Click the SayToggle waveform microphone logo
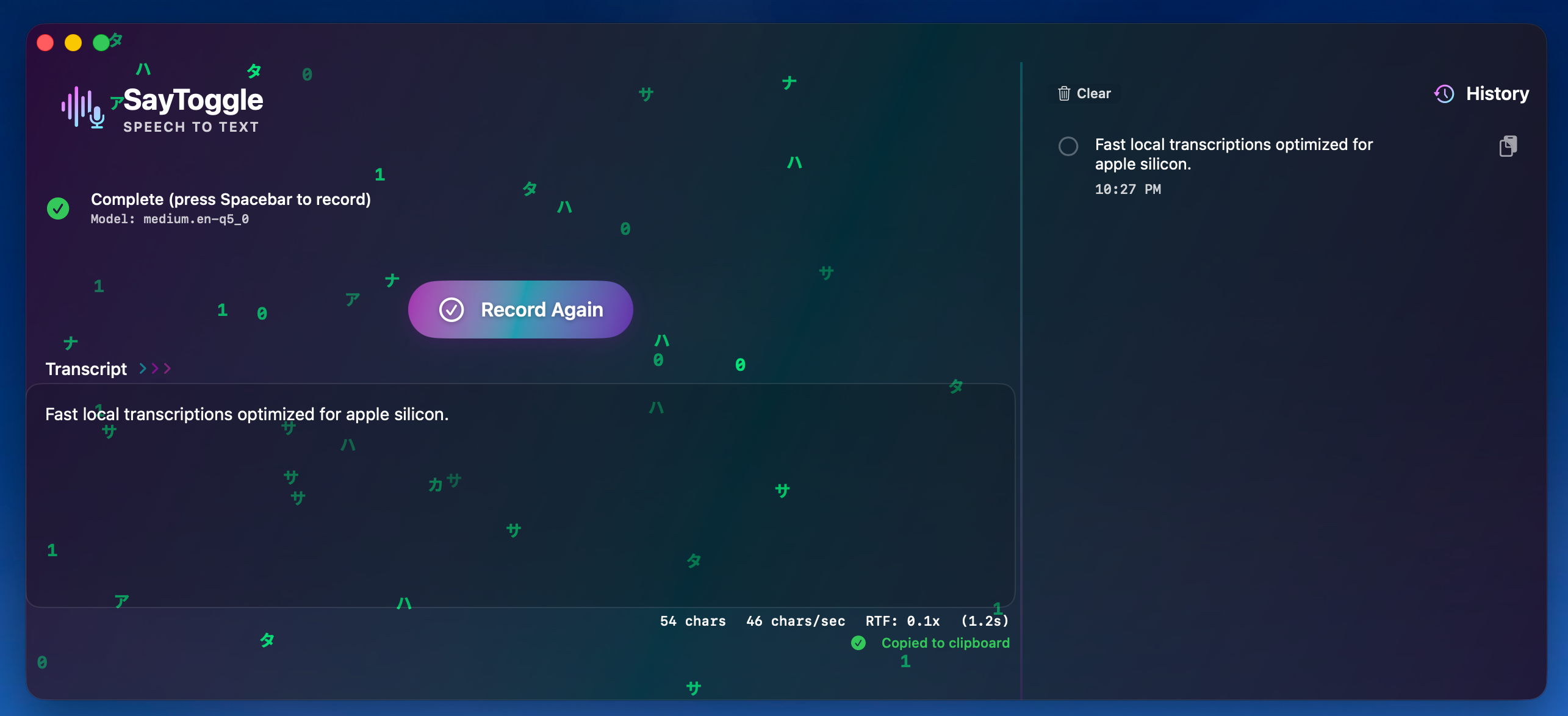Viewport: 1568px width, 716px height. click(82, 108)
